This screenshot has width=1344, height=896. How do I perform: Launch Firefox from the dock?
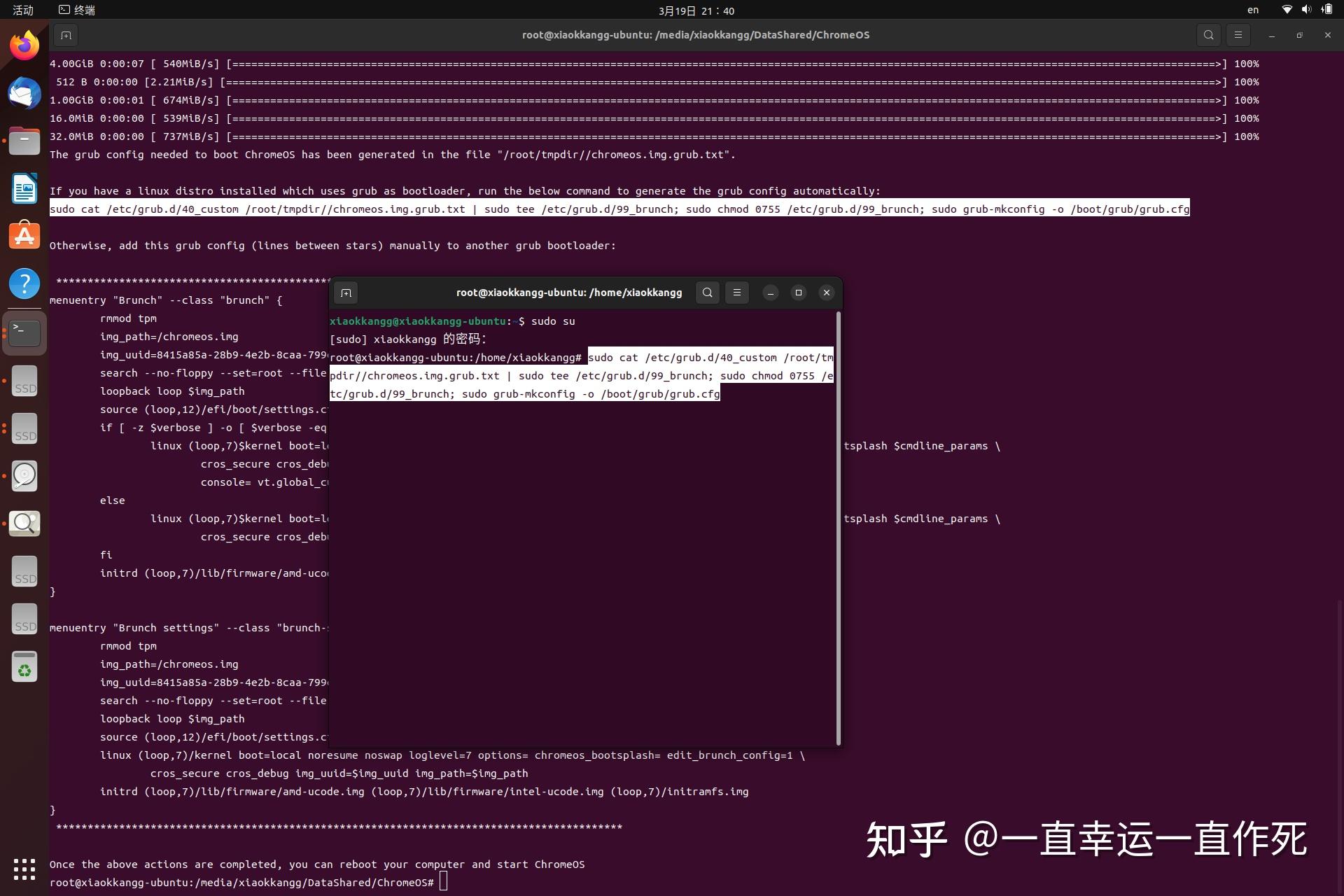pyautogui.click(x=24, y=46)
